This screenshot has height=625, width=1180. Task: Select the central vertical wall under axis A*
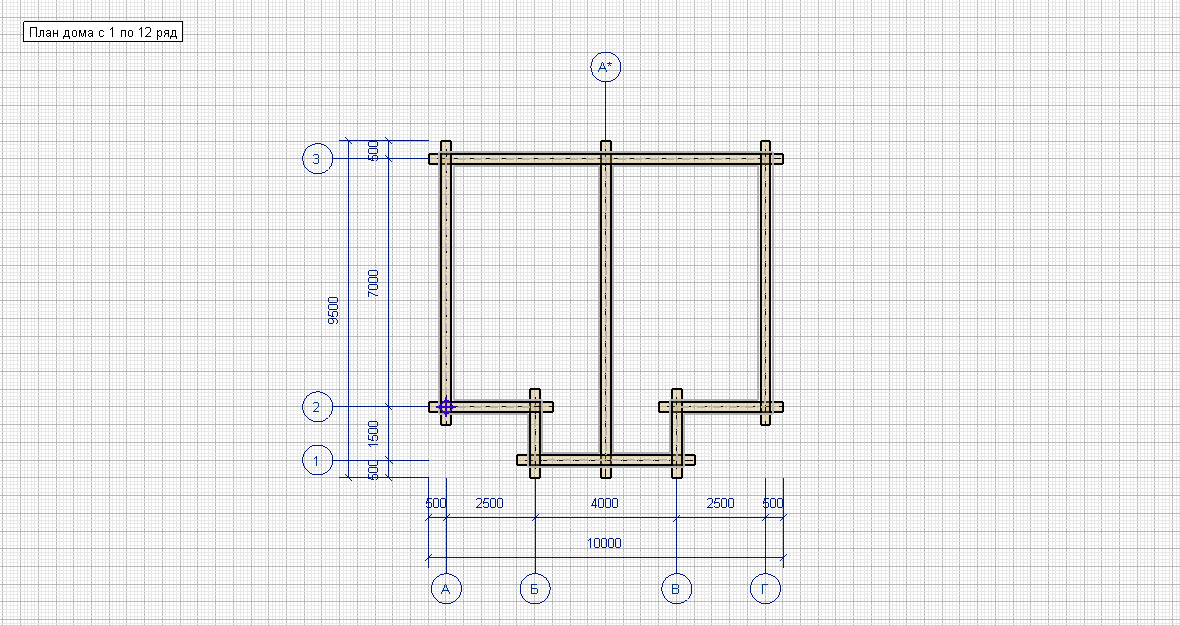click(605, 300)
